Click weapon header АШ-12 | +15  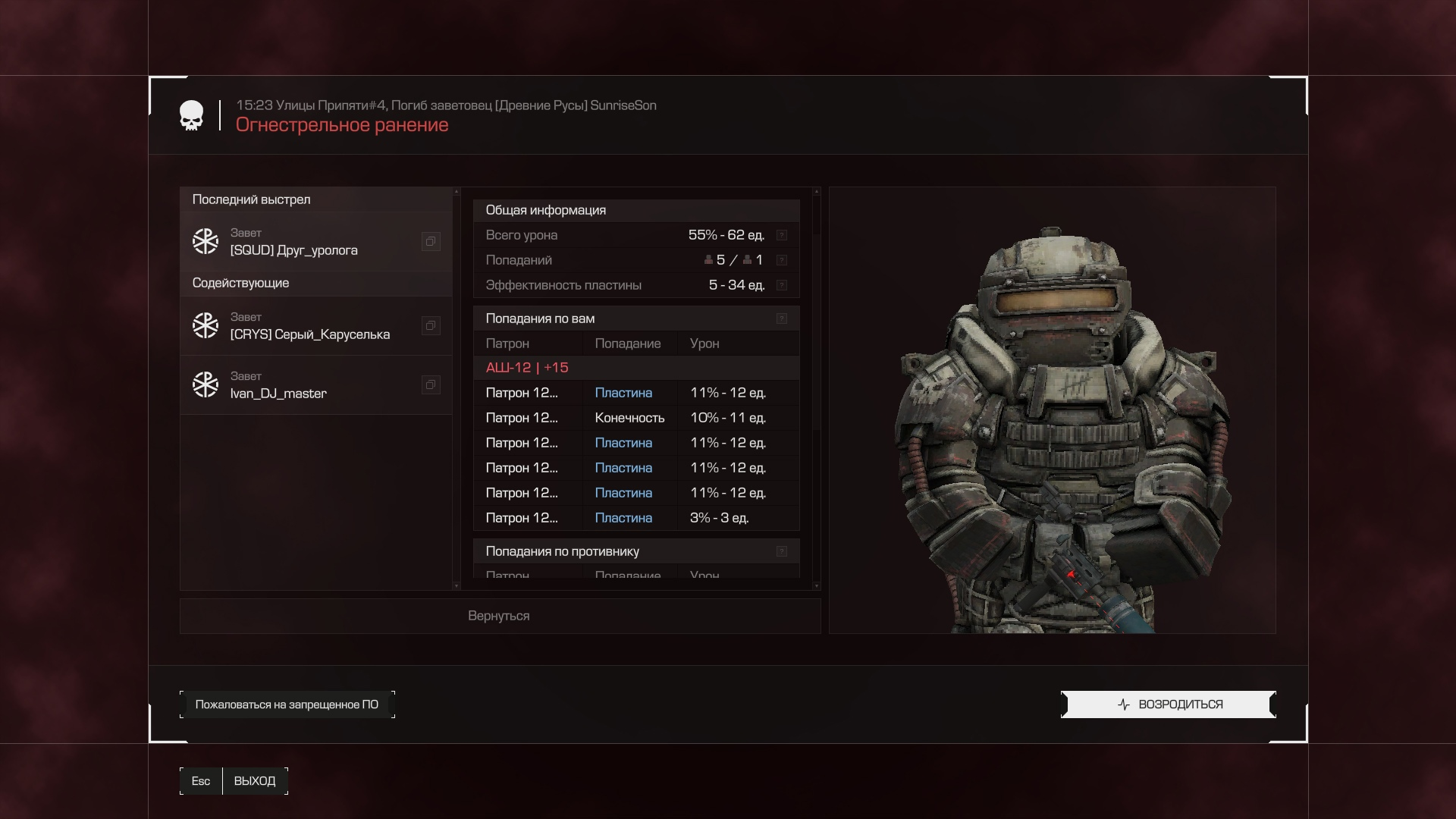tap(636, 368)
